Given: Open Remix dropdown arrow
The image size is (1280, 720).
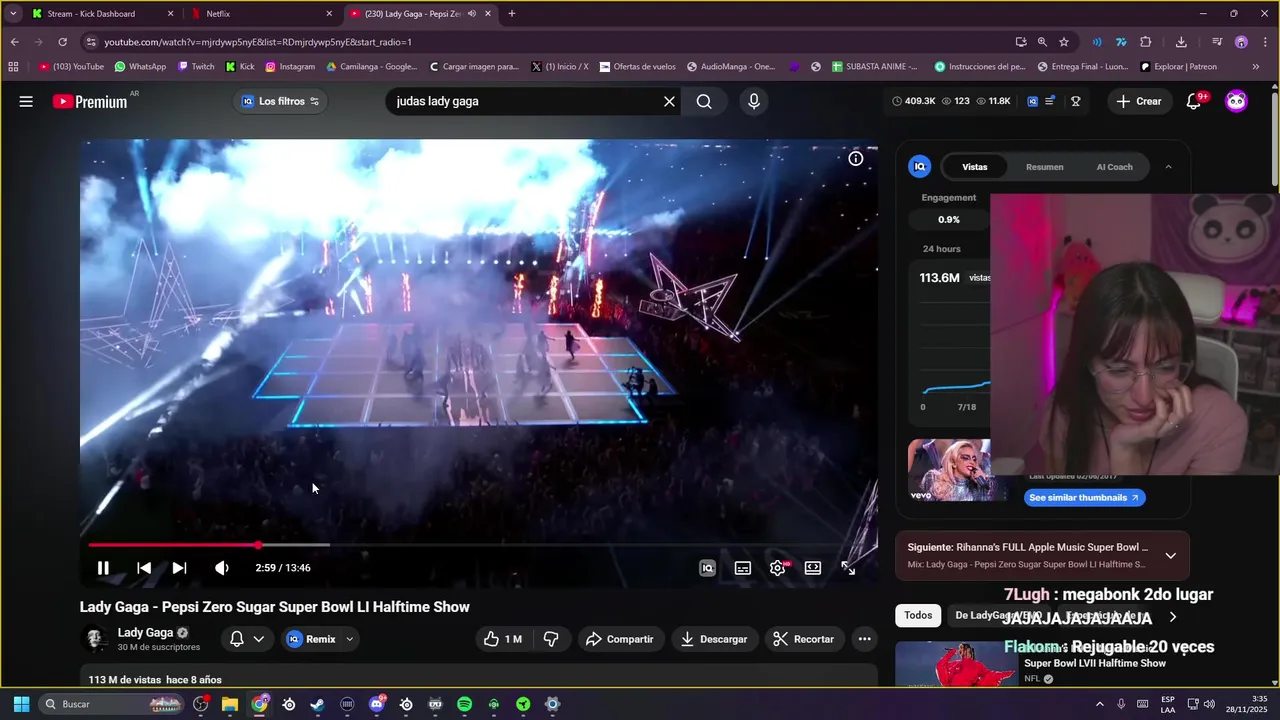Looking at the screenshot, I should tap(350, 639).
